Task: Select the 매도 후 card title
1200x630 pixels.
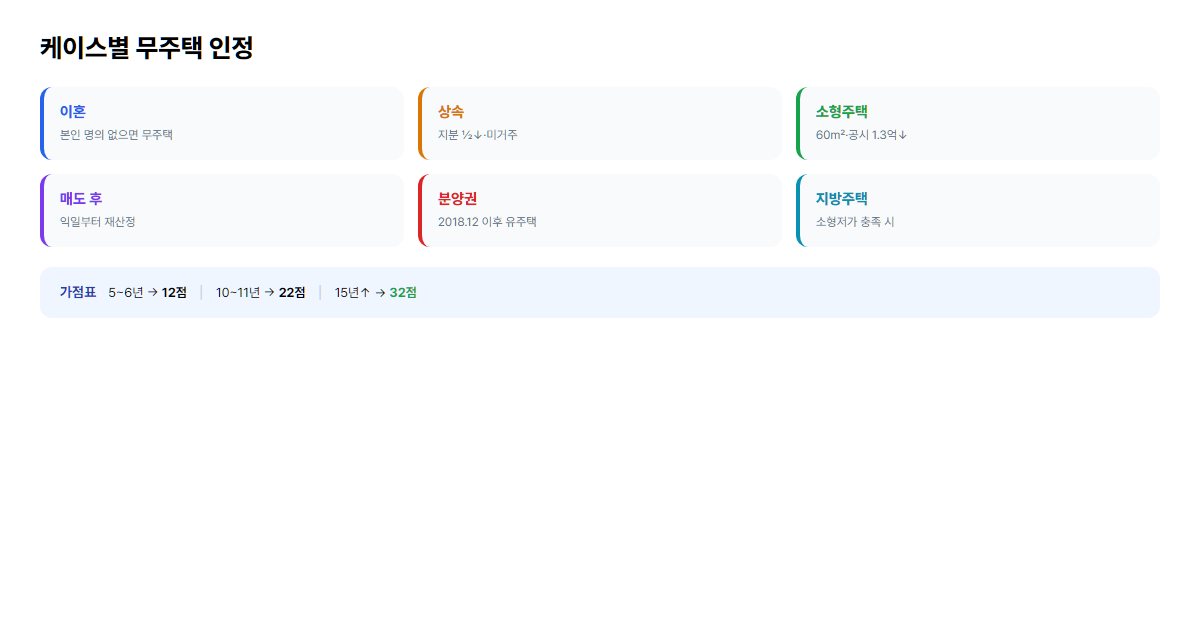Action: pyautogui.click(x=81, y=199)
